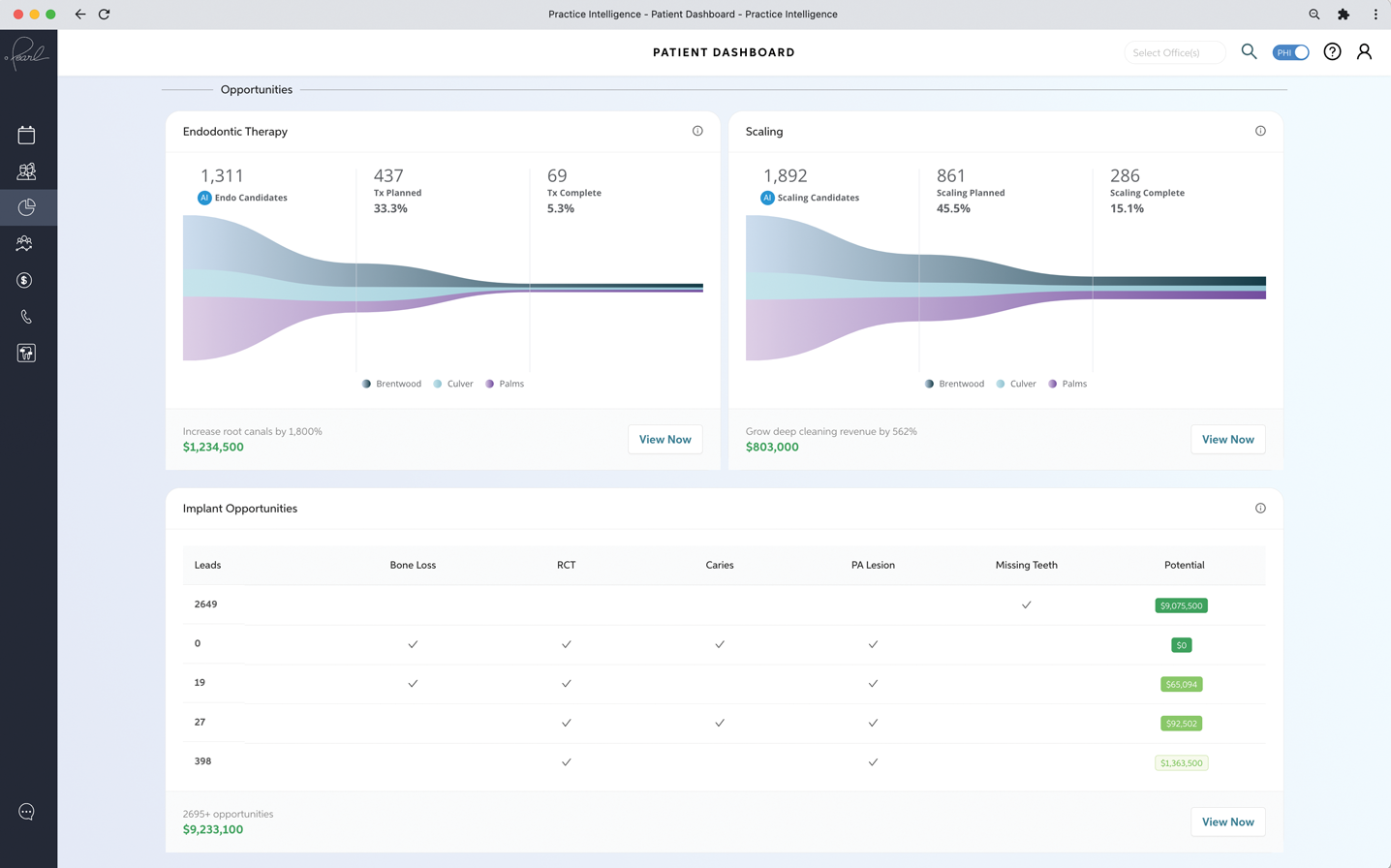Click View Now on the Endodontic Therapy card
Screen dimensions: 1391x868
pyautogui.click(x=665, y=440)
